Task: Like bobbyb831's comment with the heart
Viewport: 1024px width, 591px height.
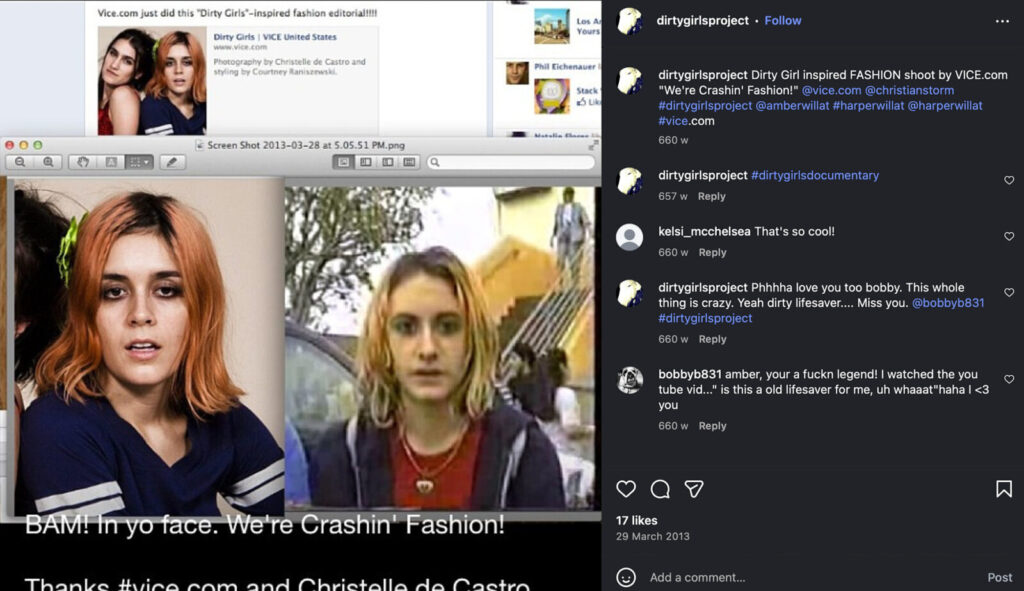Action: pos(1009,380)
